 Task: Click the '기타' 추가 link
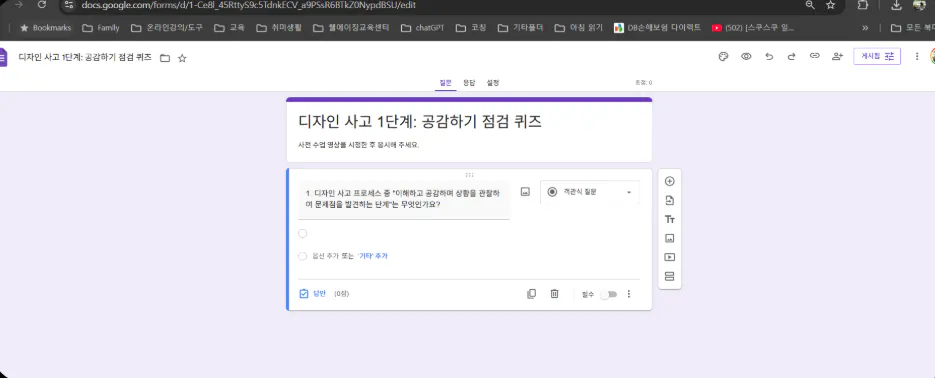[373, 256]
